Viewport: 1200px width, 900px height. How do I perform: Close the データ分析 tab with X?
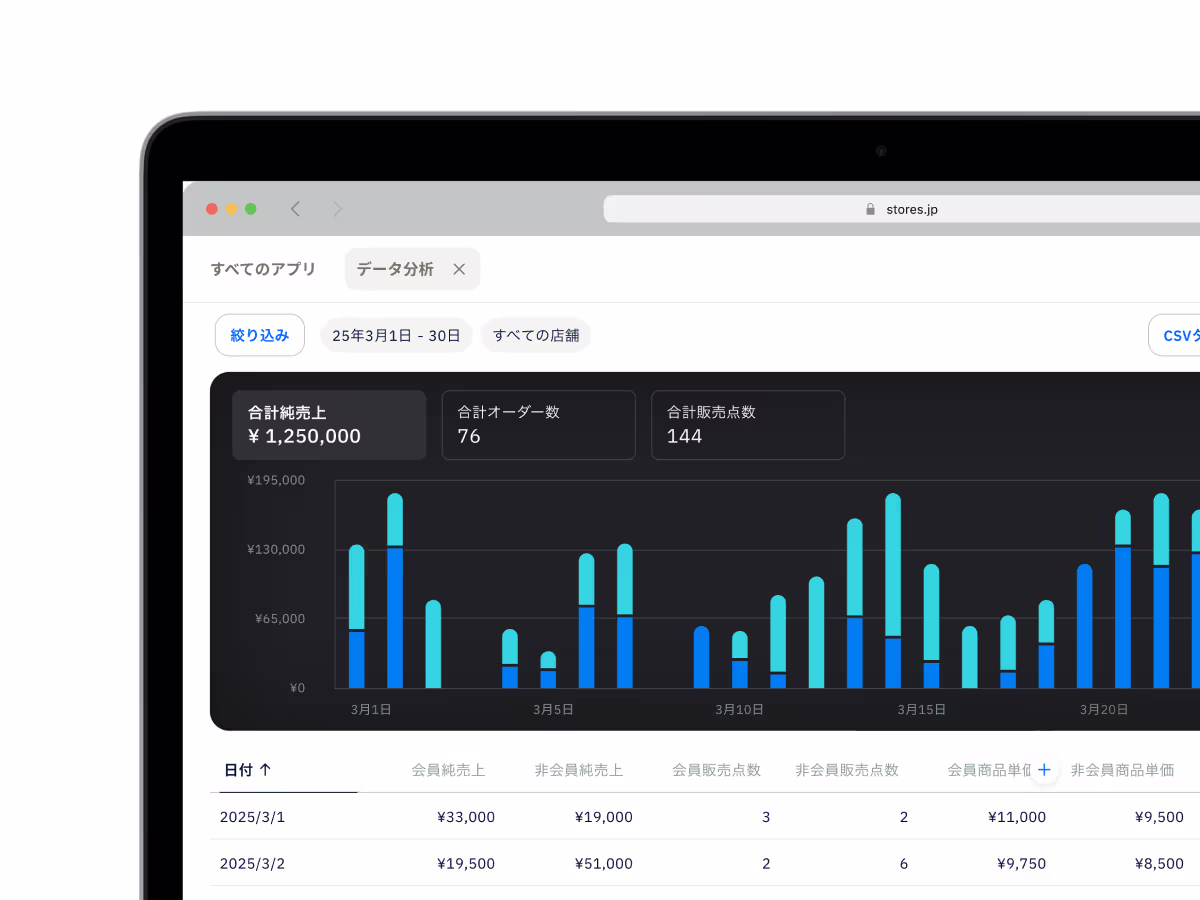459,269
